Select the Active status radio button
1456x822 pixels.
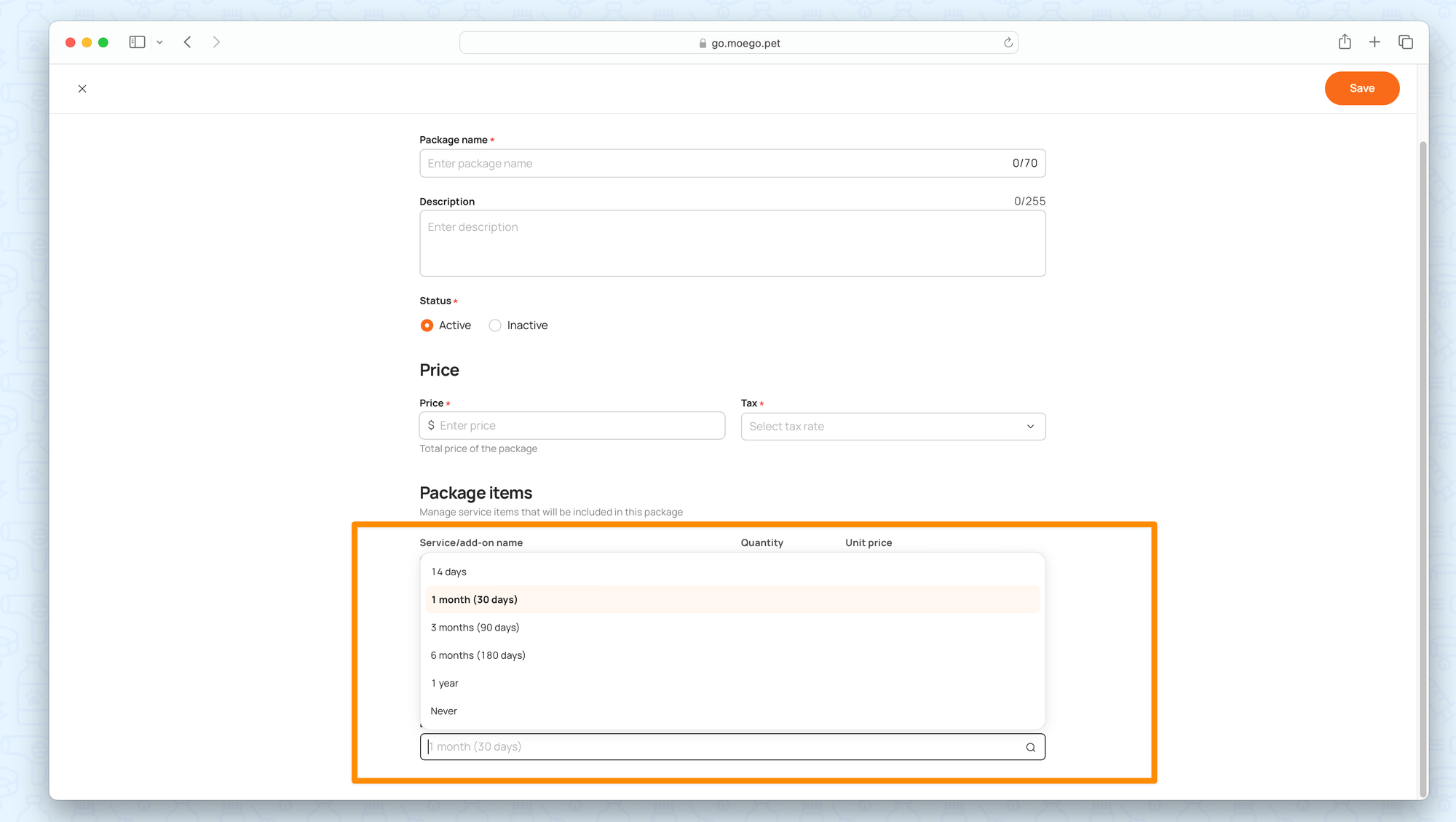pyautogui.click(x=427, y=325)
